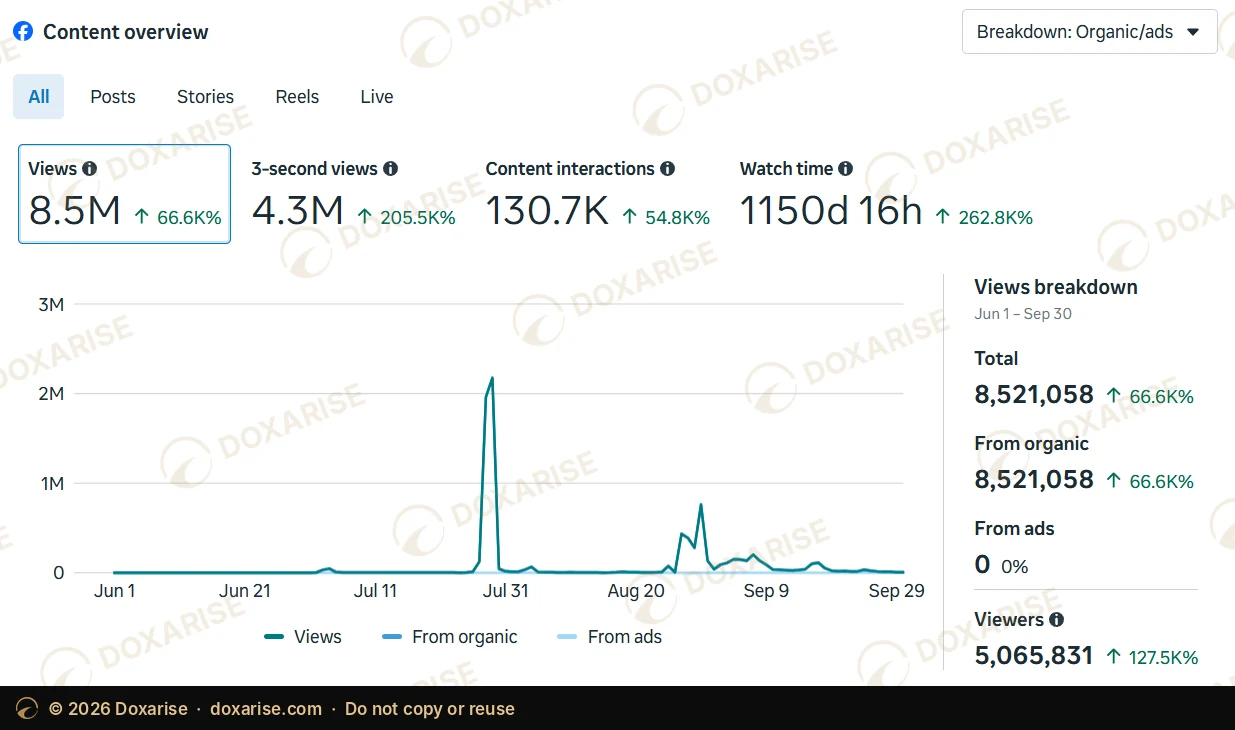Toggle the From ads legend series

point(610,637)
